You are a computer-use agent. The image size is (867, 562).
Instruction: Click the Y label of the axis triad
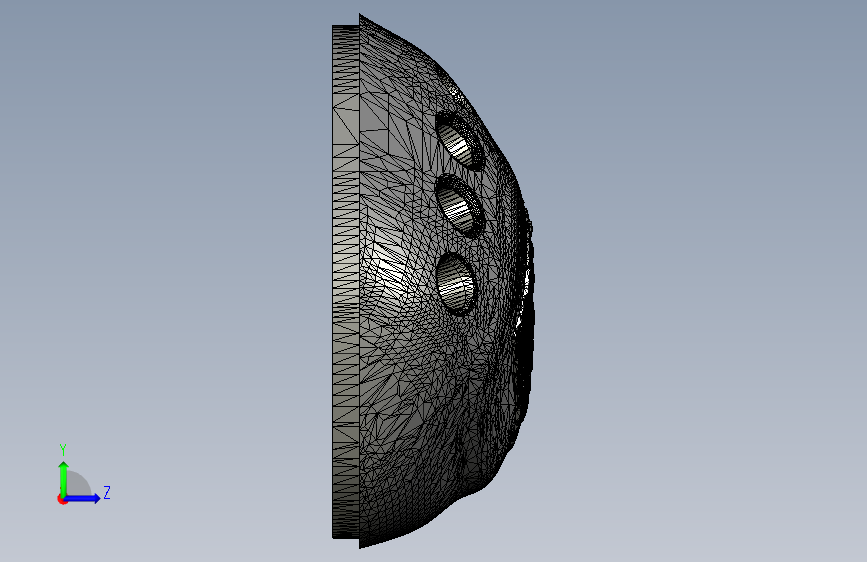[x=63, y=449]
